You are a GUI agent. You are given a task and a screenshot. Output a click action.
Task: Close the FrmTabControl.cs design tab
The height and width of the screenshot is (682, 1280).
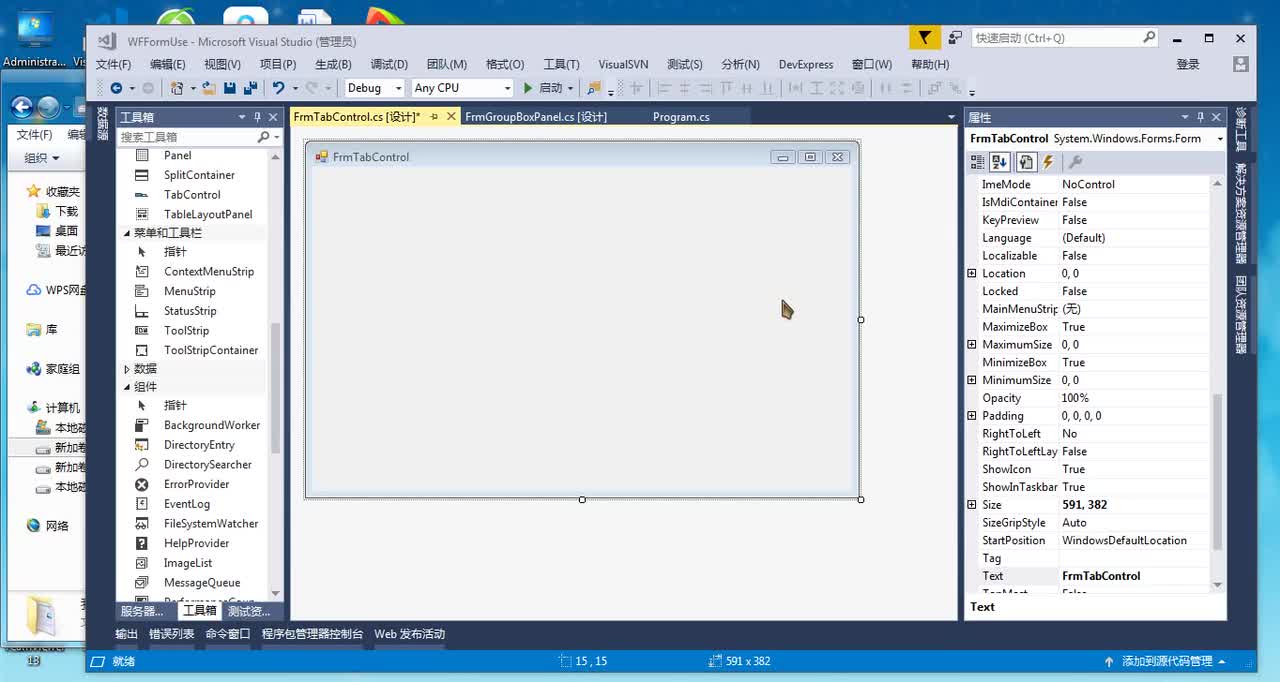(451, 117)
